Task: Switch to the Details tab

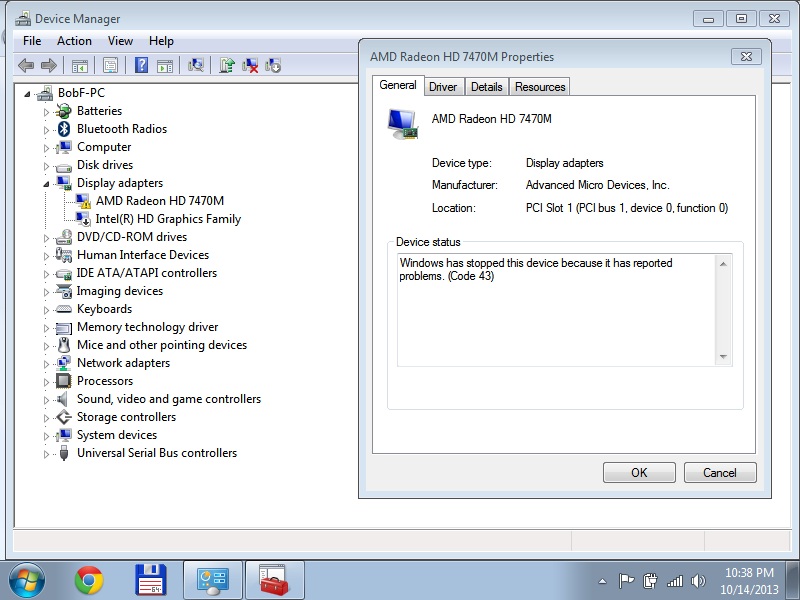Action: [486, 87]
